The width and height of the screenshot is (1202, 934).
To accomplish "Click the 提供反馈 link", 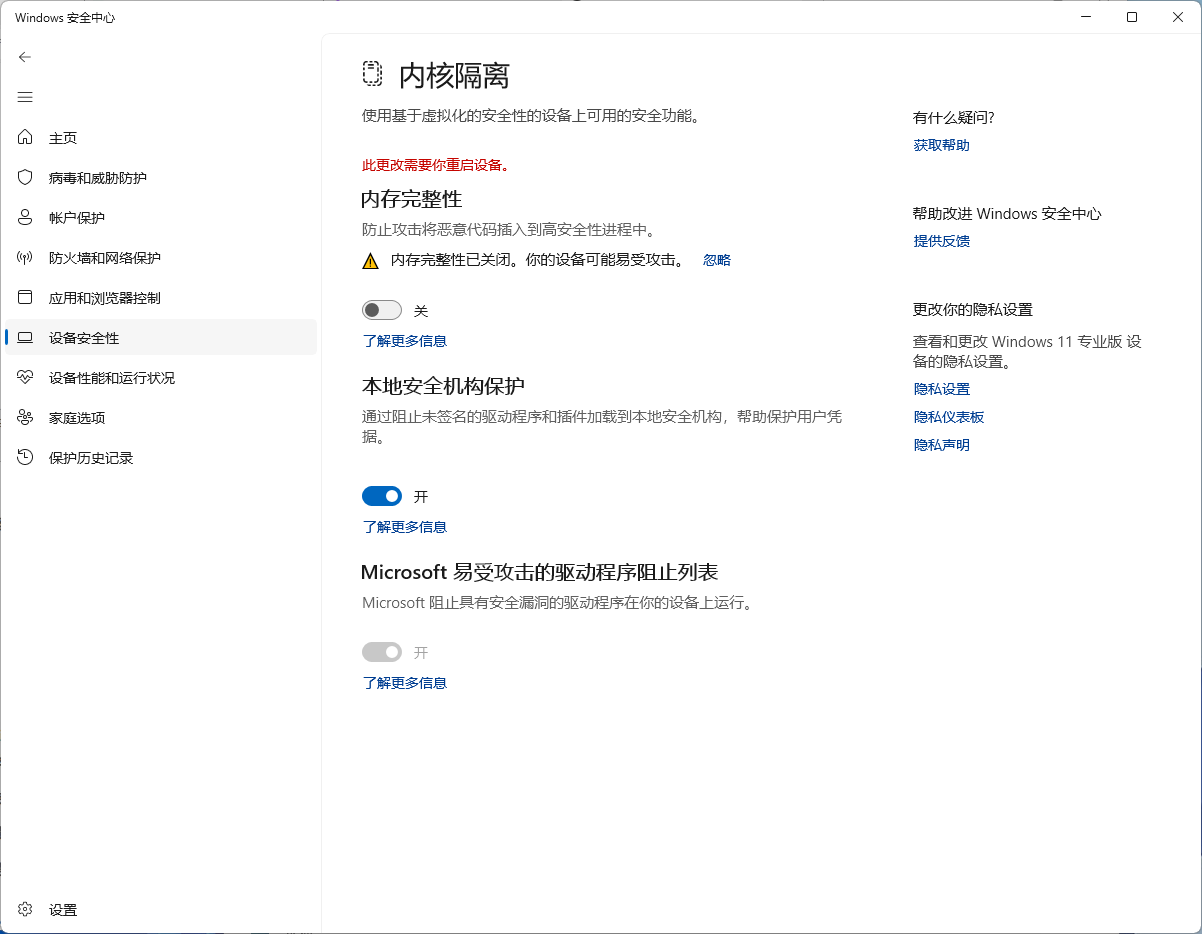I will 941,241.
